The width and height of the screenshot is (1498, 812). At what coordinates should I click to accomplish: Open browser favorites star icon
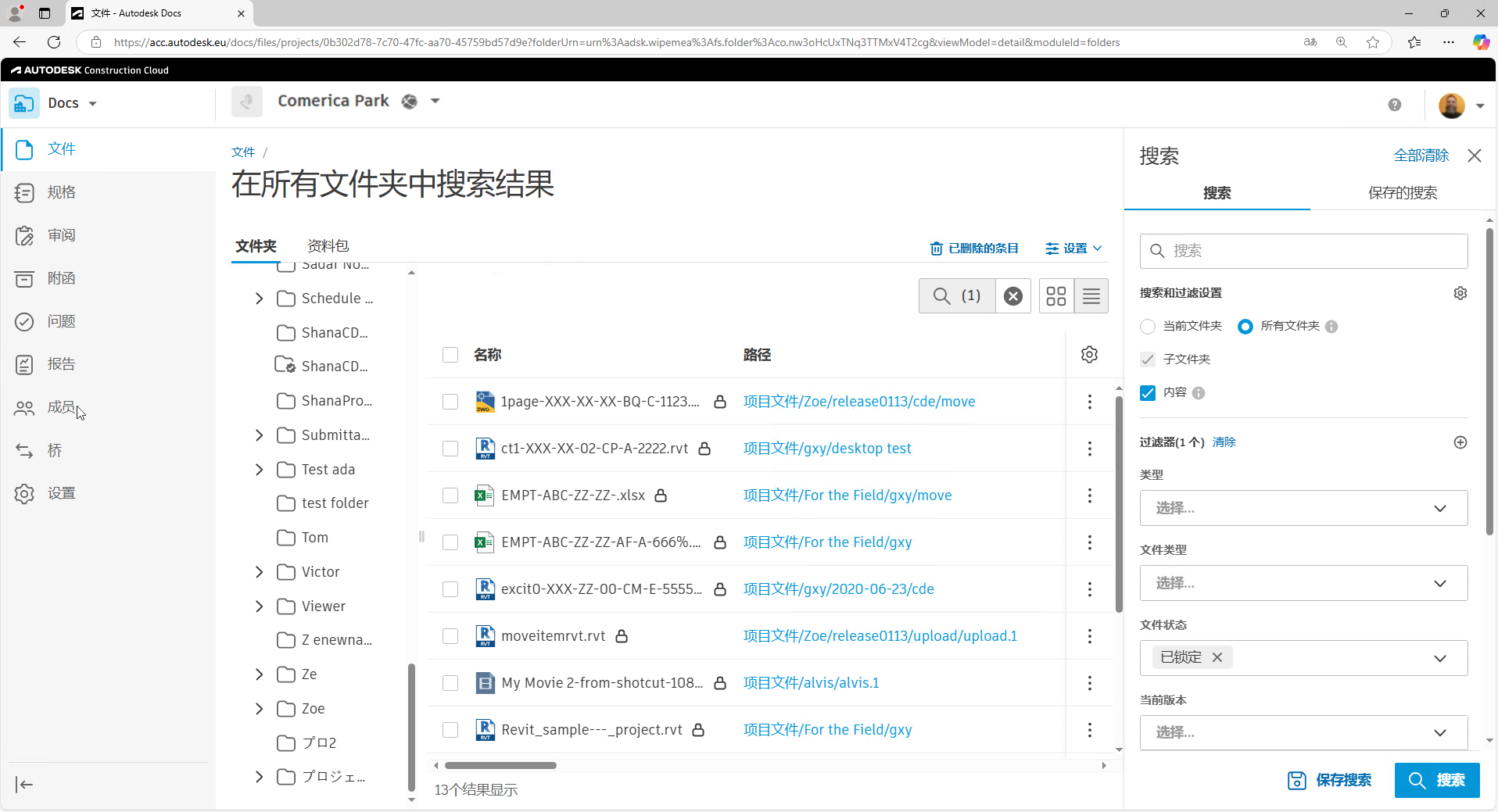point(1373,42)
